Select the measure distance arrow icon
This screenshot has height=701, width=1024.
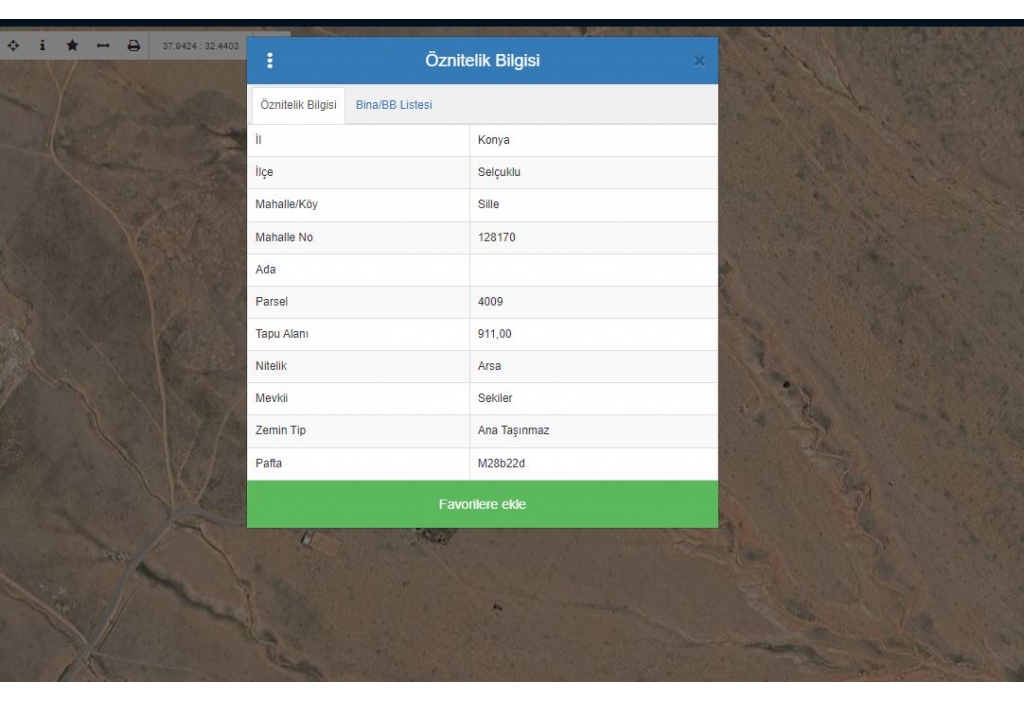point(102,45)
